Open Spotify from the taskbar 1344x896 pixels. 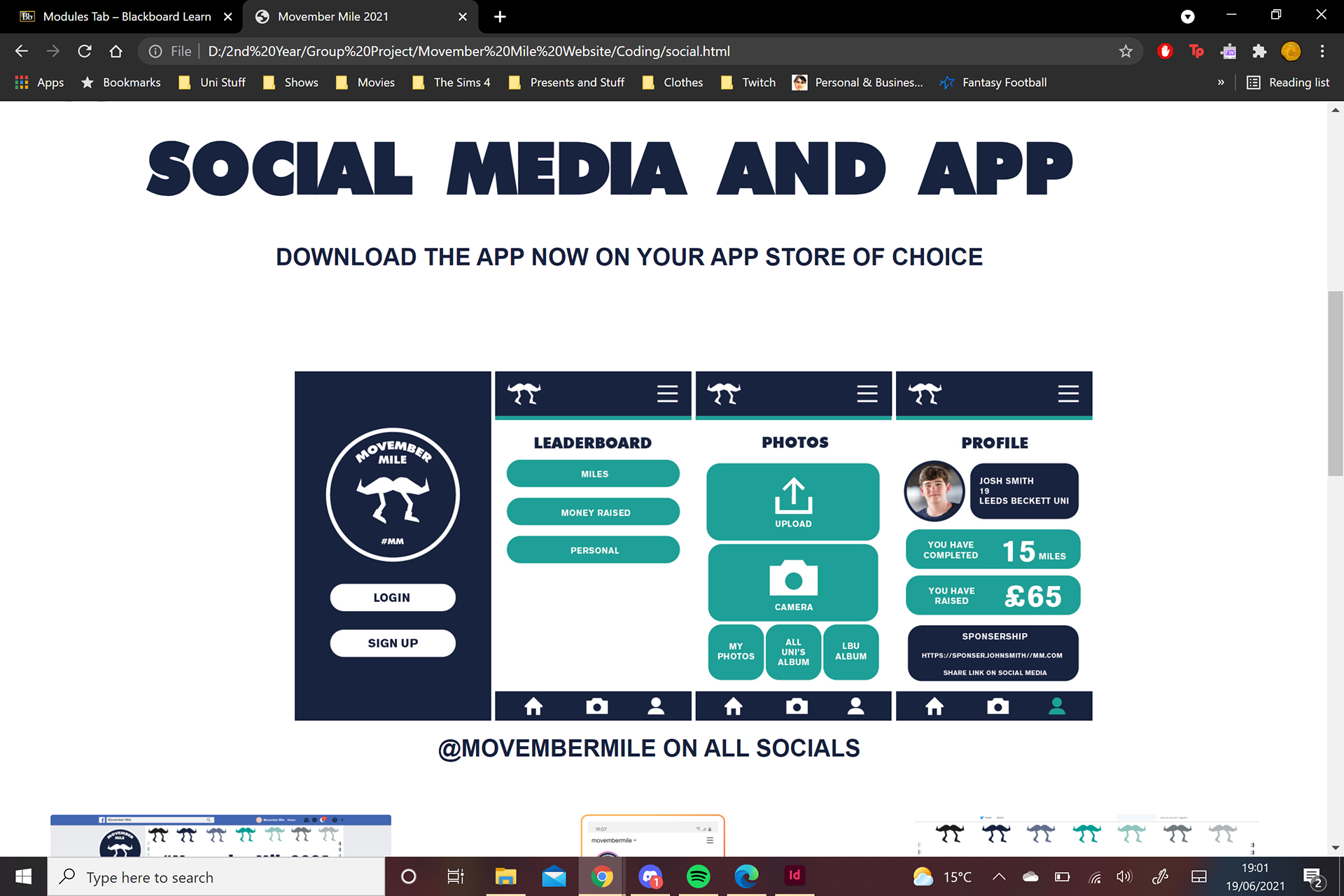coord(698,876)
